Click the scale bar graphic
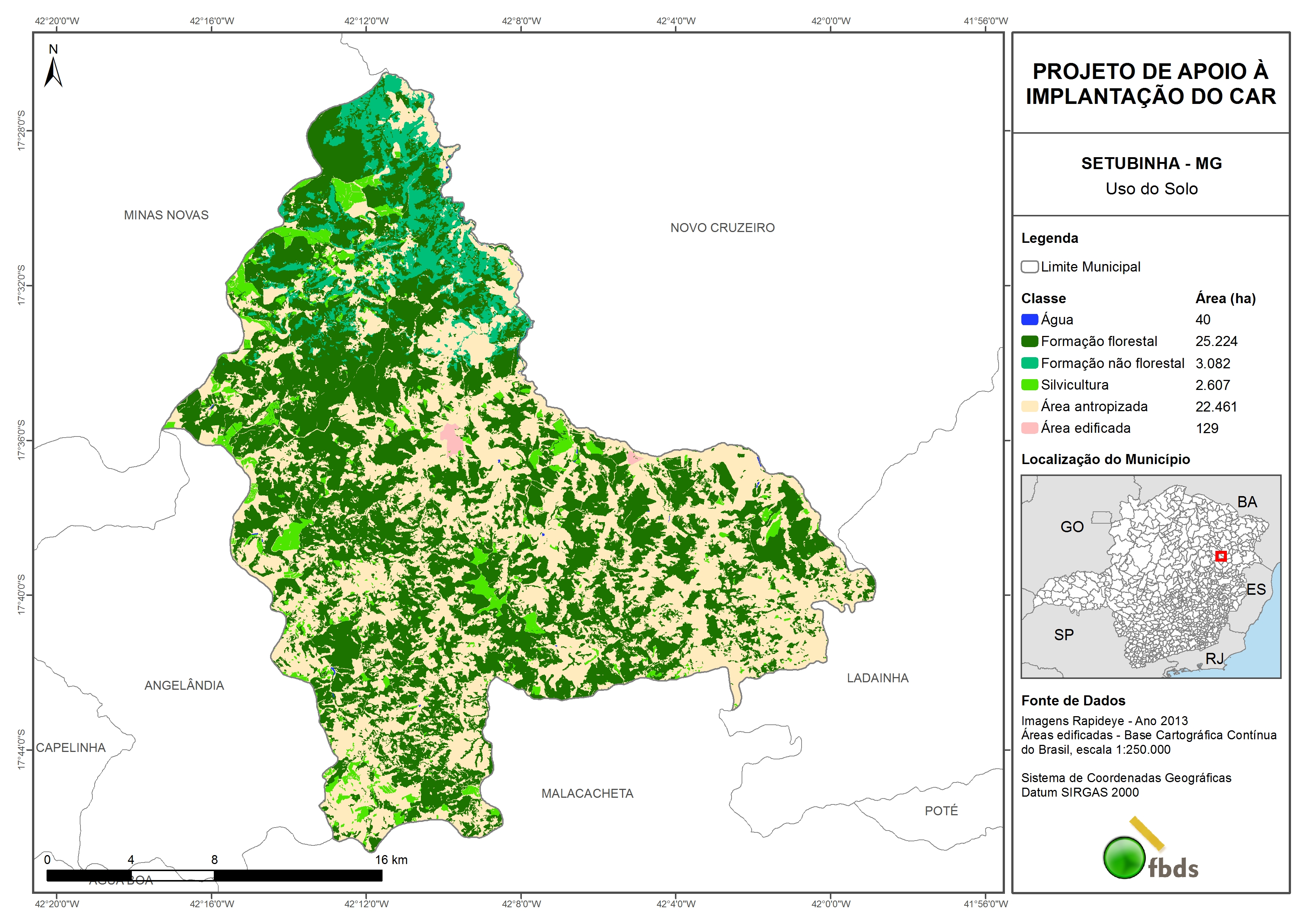 click(x=214, y=875)
